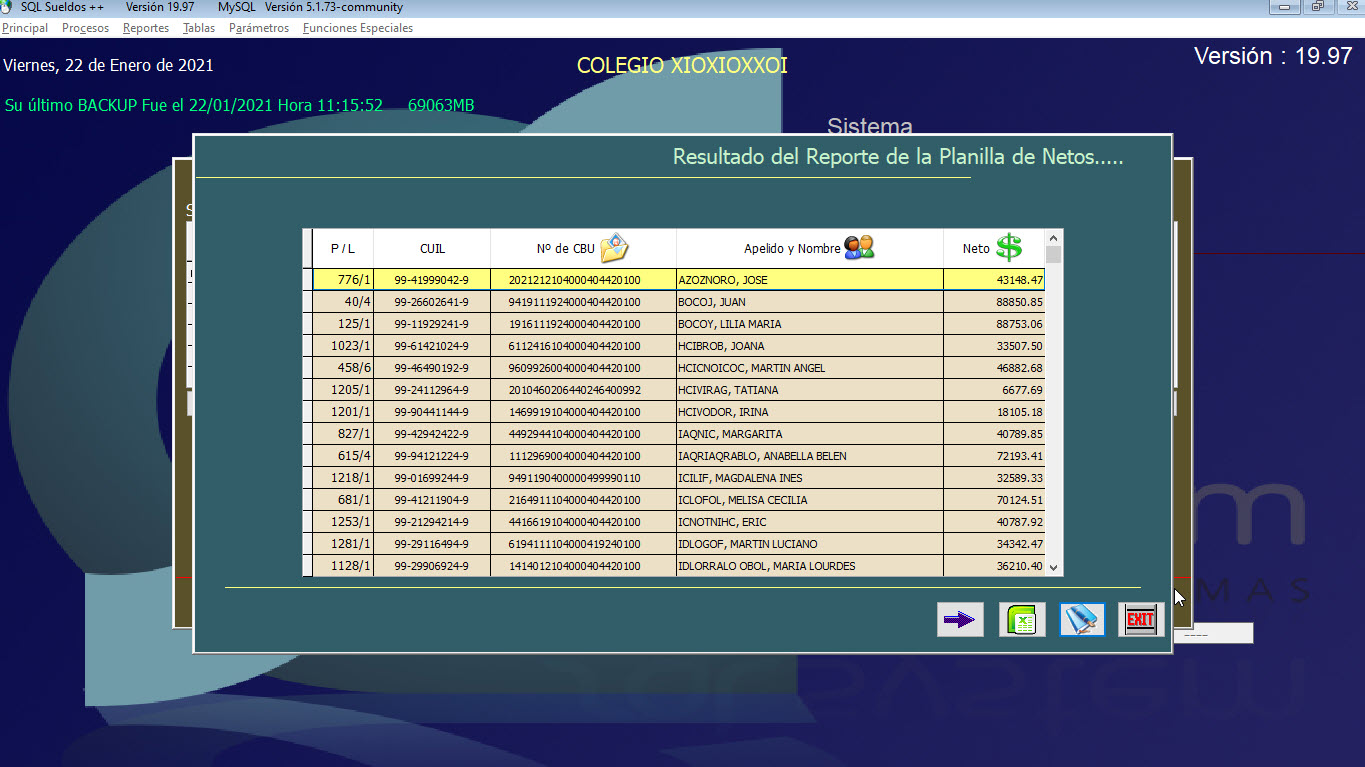The width and height of the screenshot is (1365, 767).
Task: Click the small field right of the EXIT button
Action: [1213, 633]
